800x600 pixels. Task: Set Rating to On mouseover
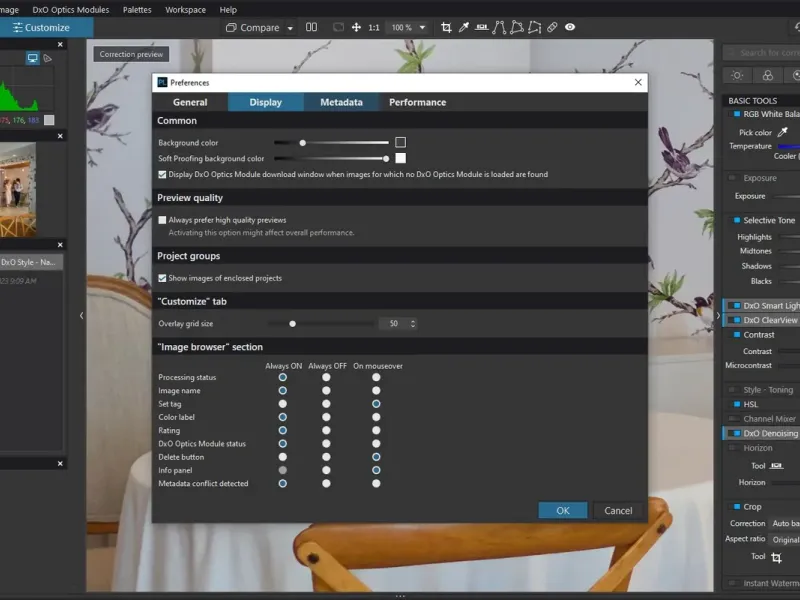[376, 431]
